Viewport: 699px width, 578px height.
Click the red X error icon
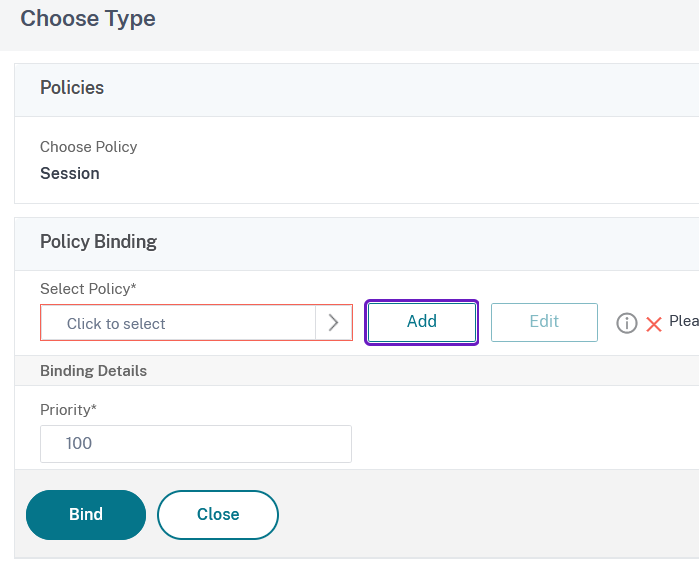654,323
